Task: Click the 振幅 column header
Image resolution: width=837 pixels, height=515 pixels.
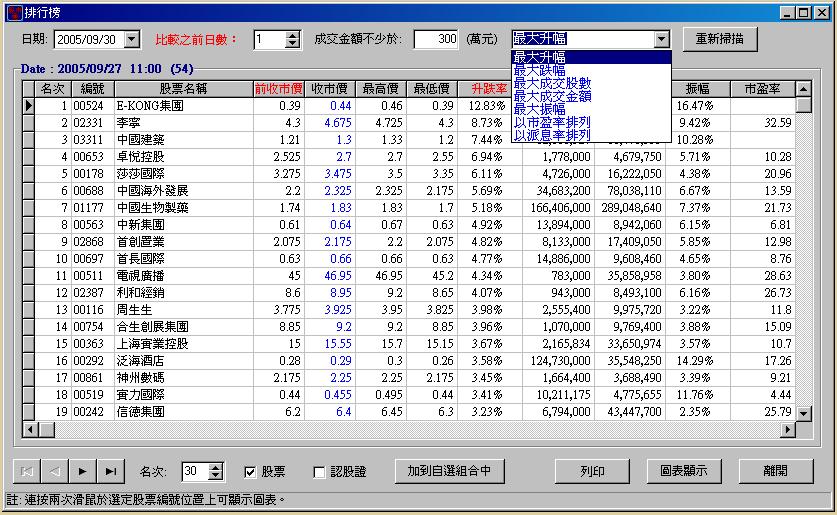Action: (x=698, y=89)
